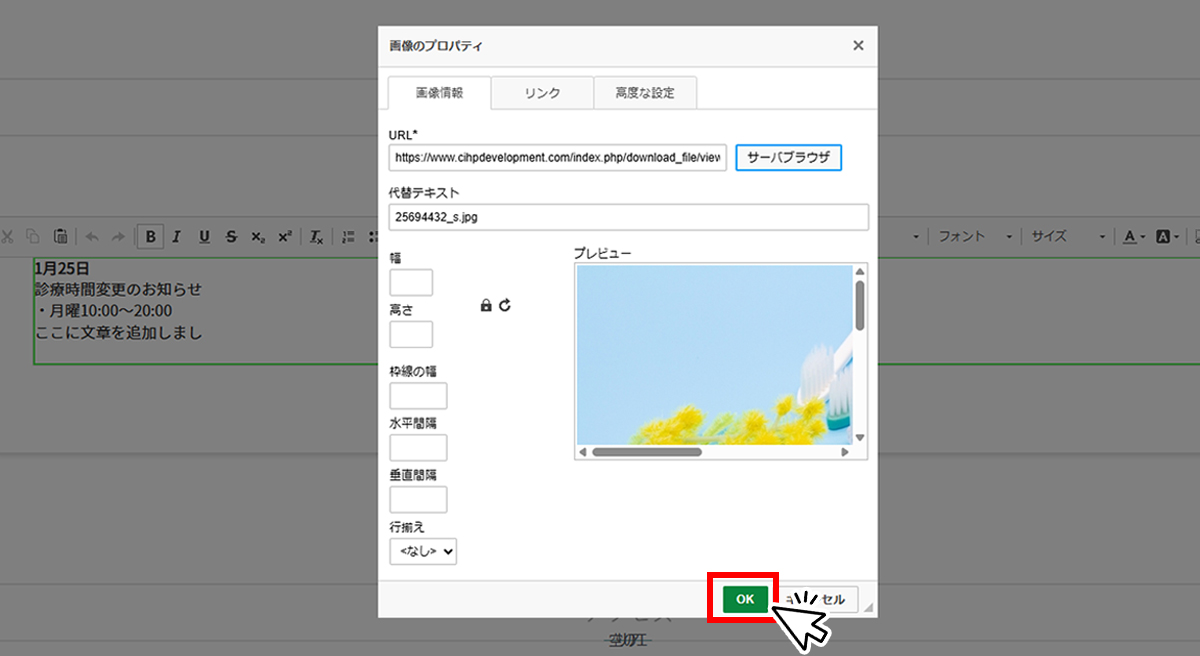Switch to the リンク tab

pos(542,93)
